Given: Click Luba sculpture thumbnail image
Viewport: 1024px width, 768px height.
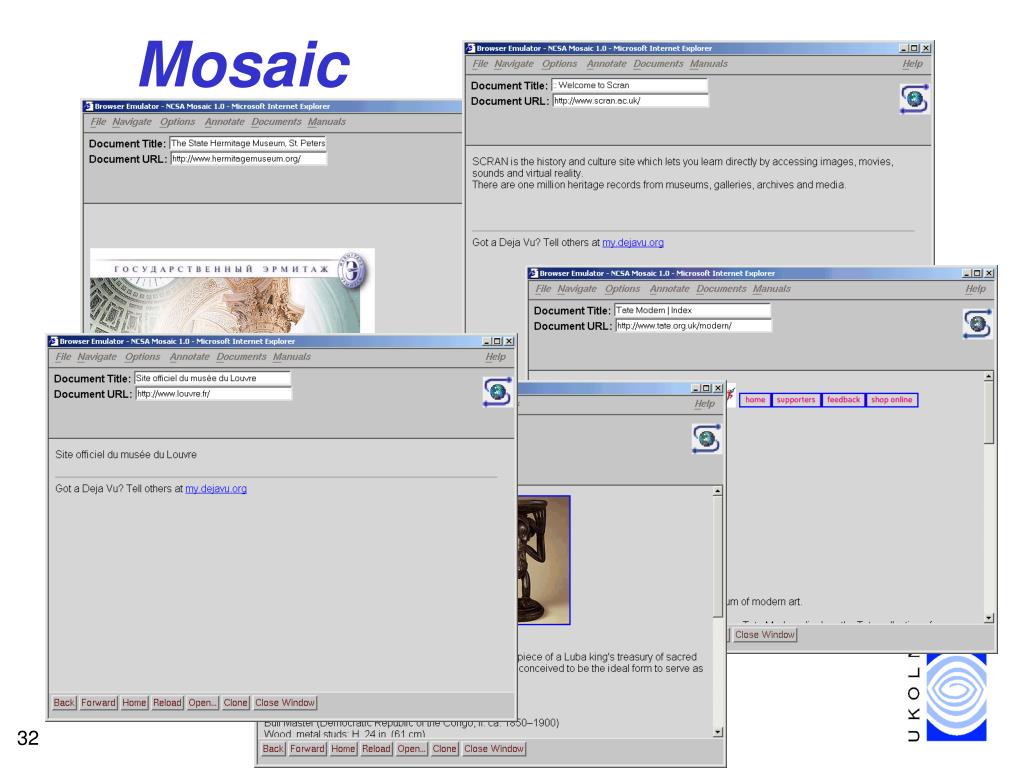Looking at the screenshot, I should (x=543, y=560).
